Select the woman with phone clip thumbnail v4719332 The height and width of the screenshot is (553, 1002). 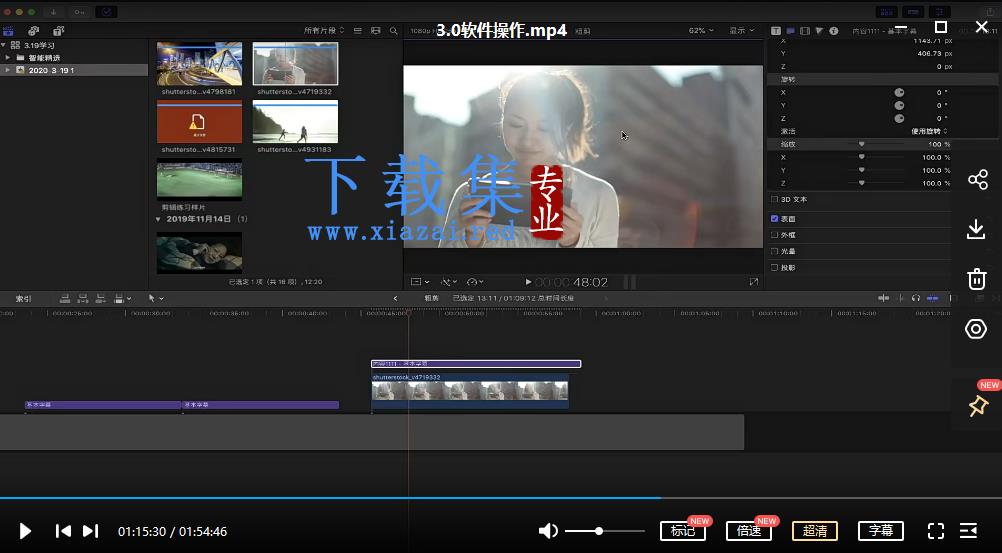click(x=295, y=64)
